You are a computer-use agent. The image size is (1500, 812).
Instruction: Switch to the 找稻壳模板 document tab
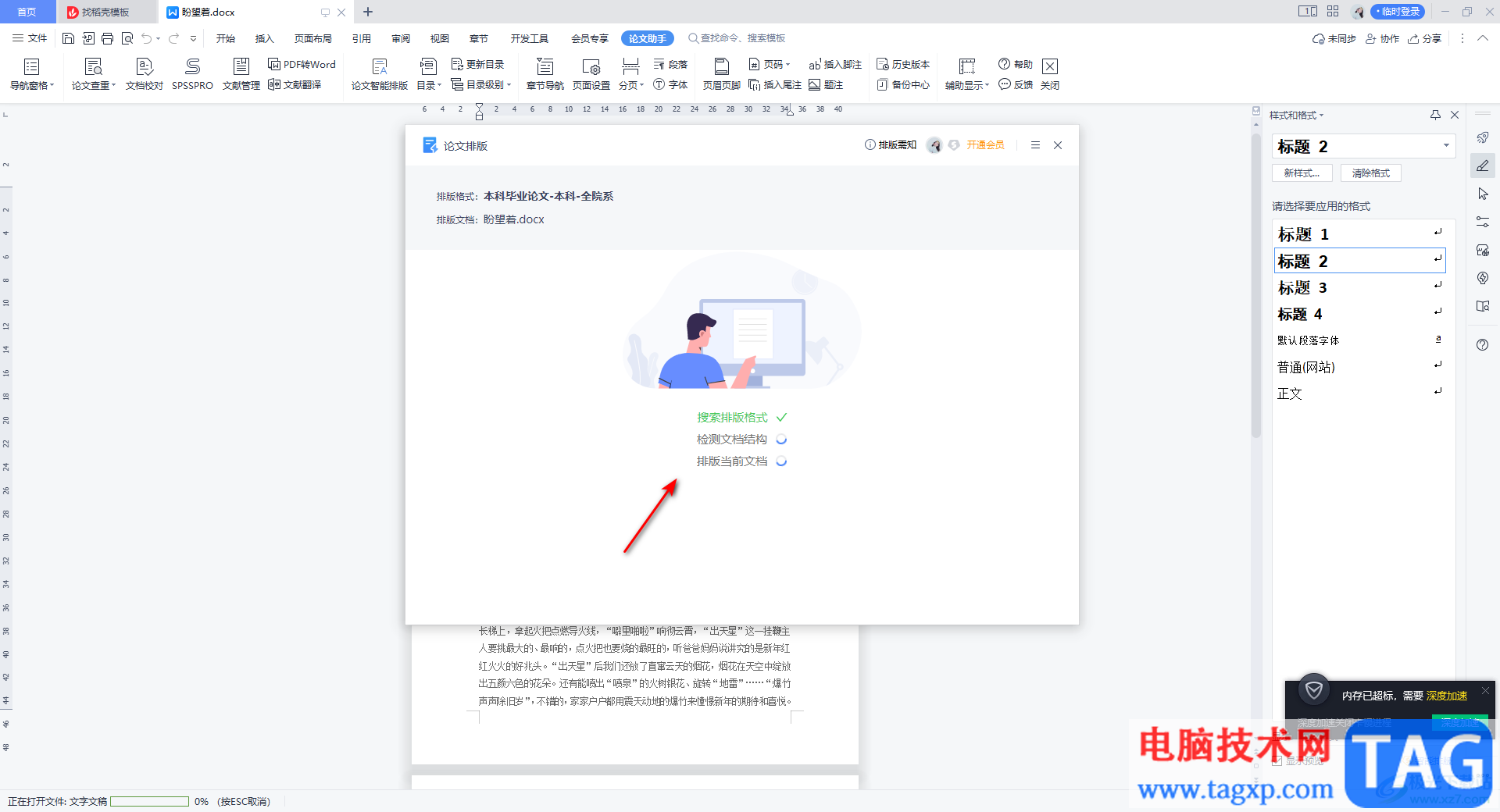(106, 12)
